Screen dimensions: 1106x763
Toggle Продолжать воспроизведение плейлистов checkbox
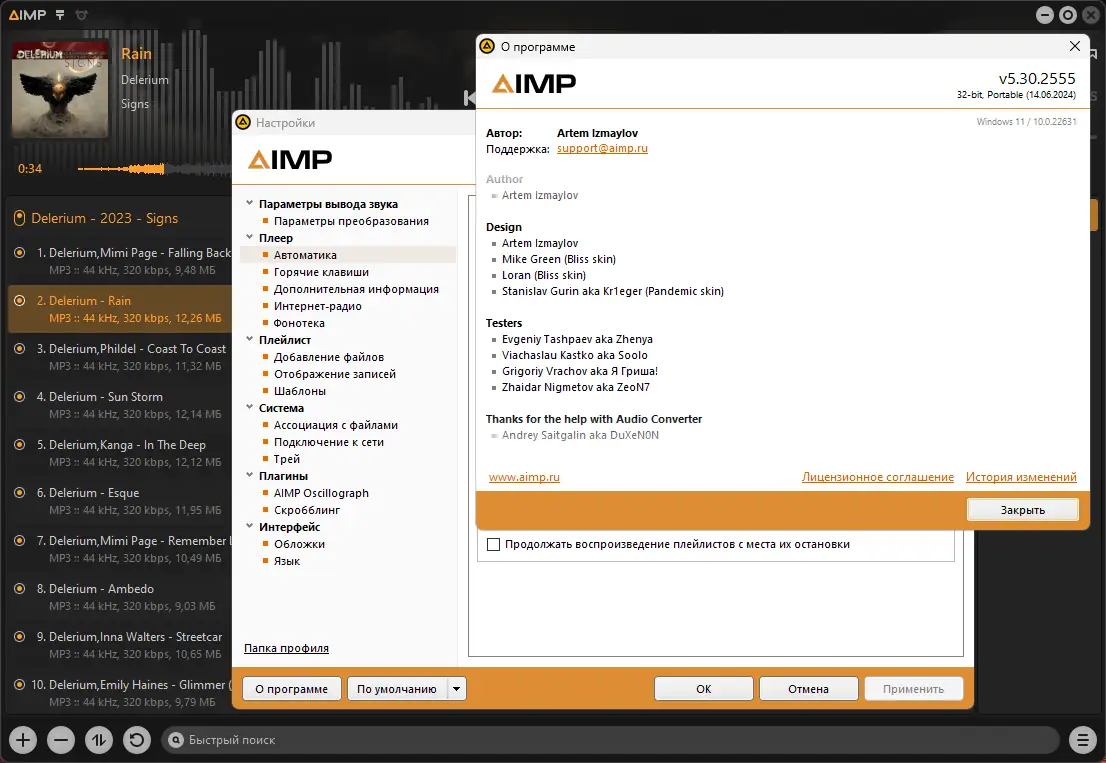tap(494, 544)
